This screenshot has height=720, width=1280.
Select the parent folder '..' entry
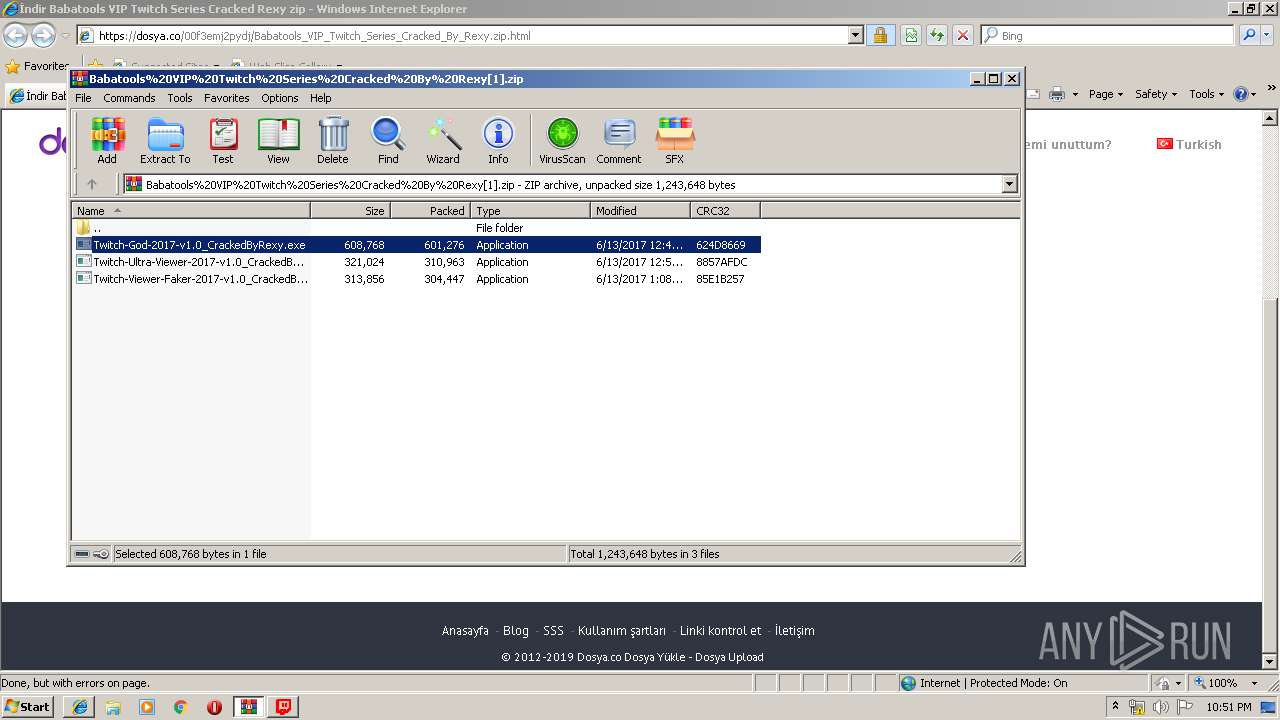417,228
